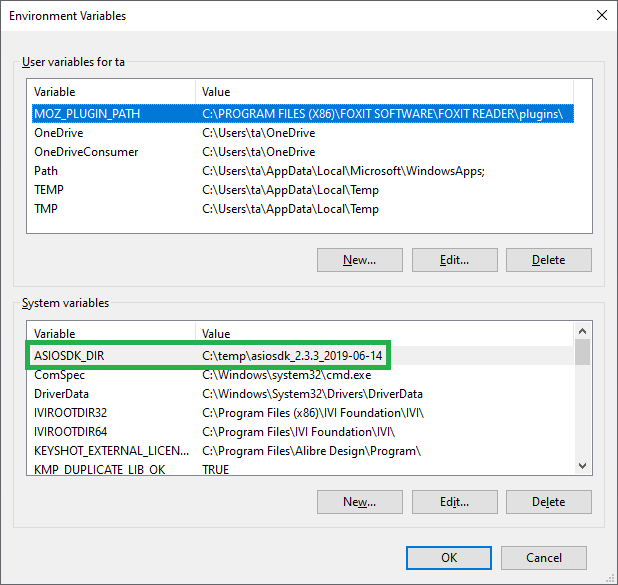618x585 pixels.
Task: Cancel the Environment Variables dialog
Action: (x=543, y=557)
